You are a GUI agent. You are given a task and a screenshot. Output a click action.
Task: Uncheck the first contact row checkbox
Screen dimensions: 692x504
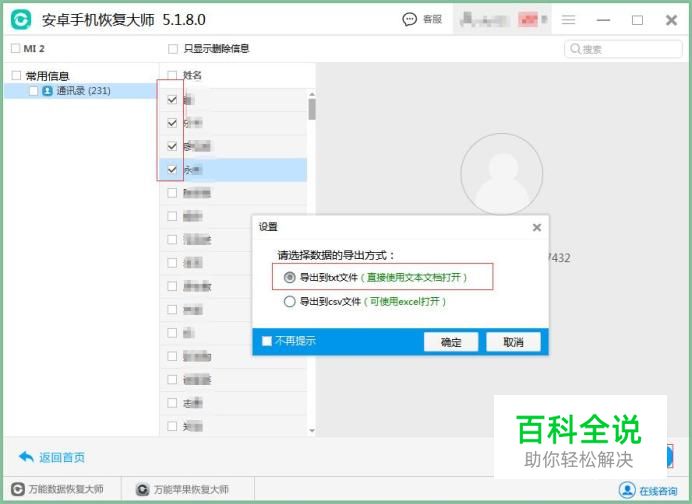coord(173,99)
